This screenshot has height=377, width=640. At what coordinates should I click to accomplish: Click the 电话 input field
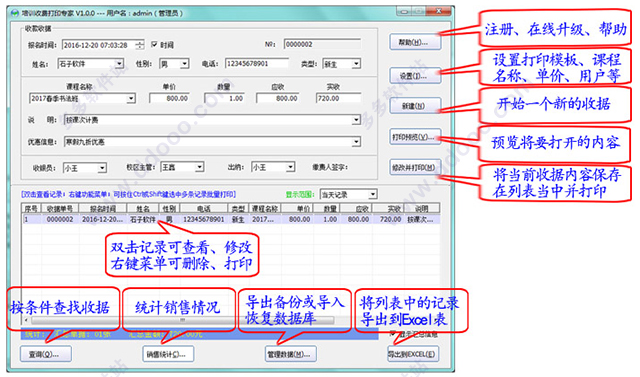(x=257, y=64)
